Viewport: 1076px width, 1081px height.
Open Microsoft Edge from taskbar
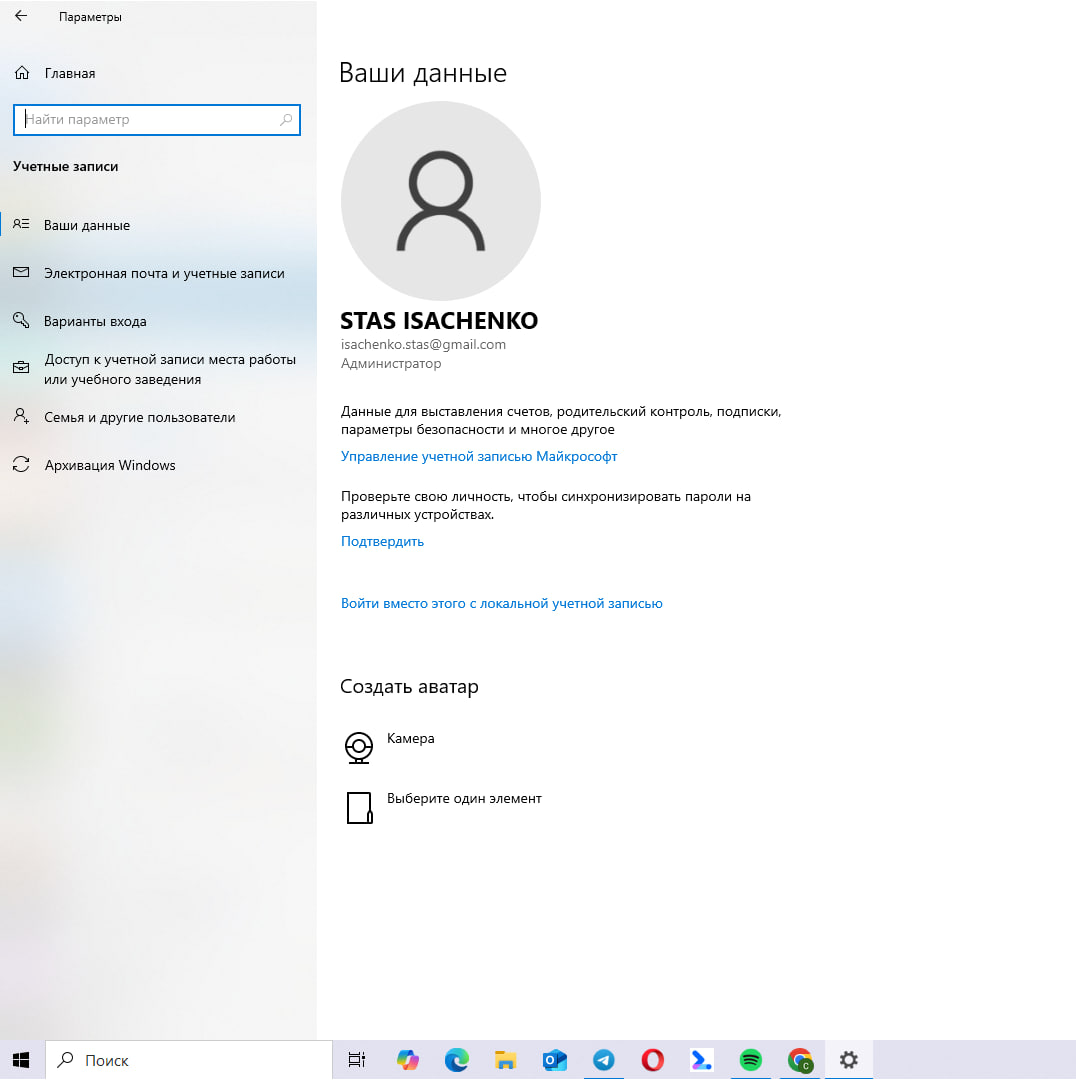click(456, 1060)
